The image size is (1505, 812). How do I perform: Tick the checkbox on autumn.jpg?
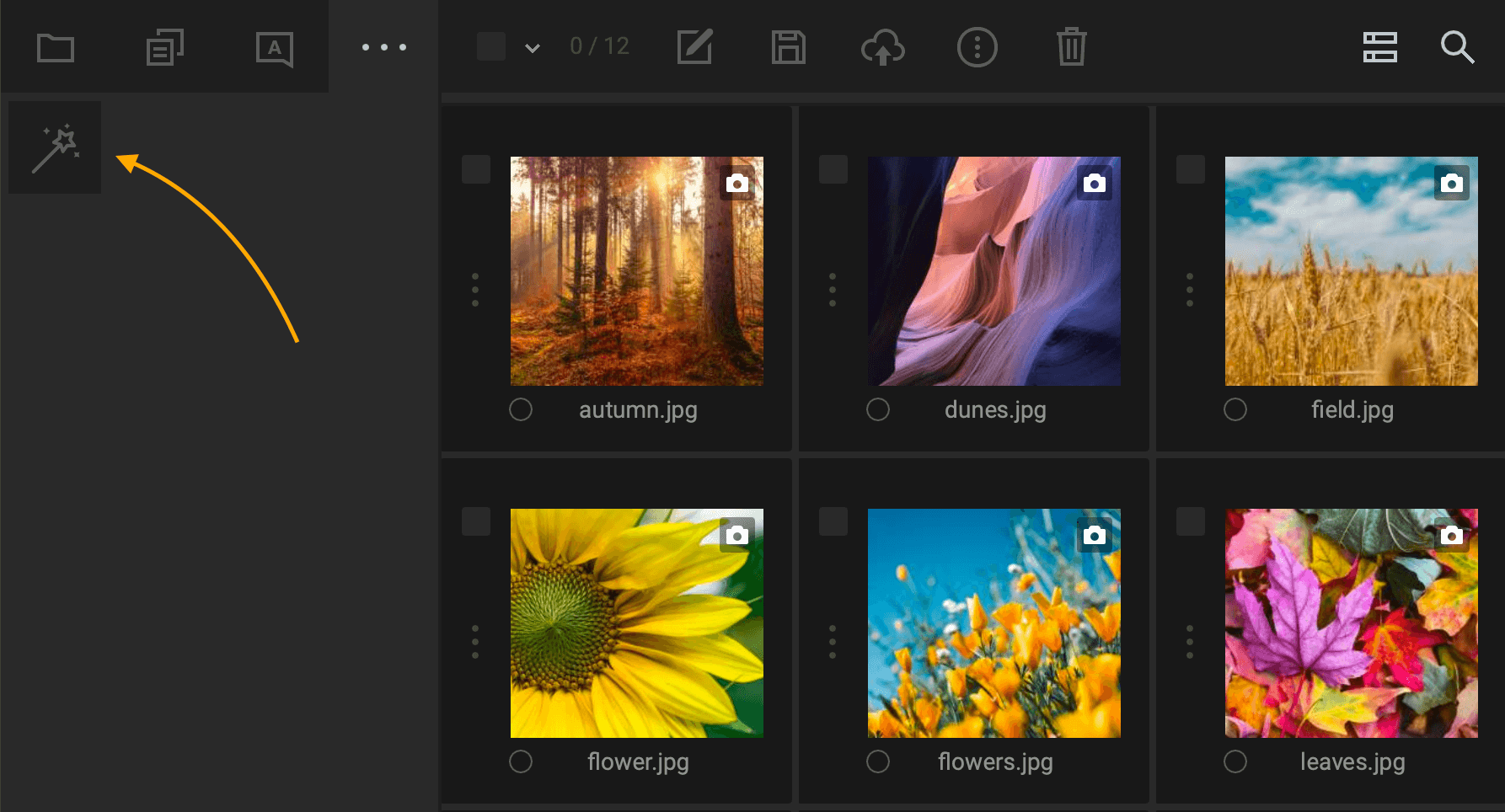(476, 168)
